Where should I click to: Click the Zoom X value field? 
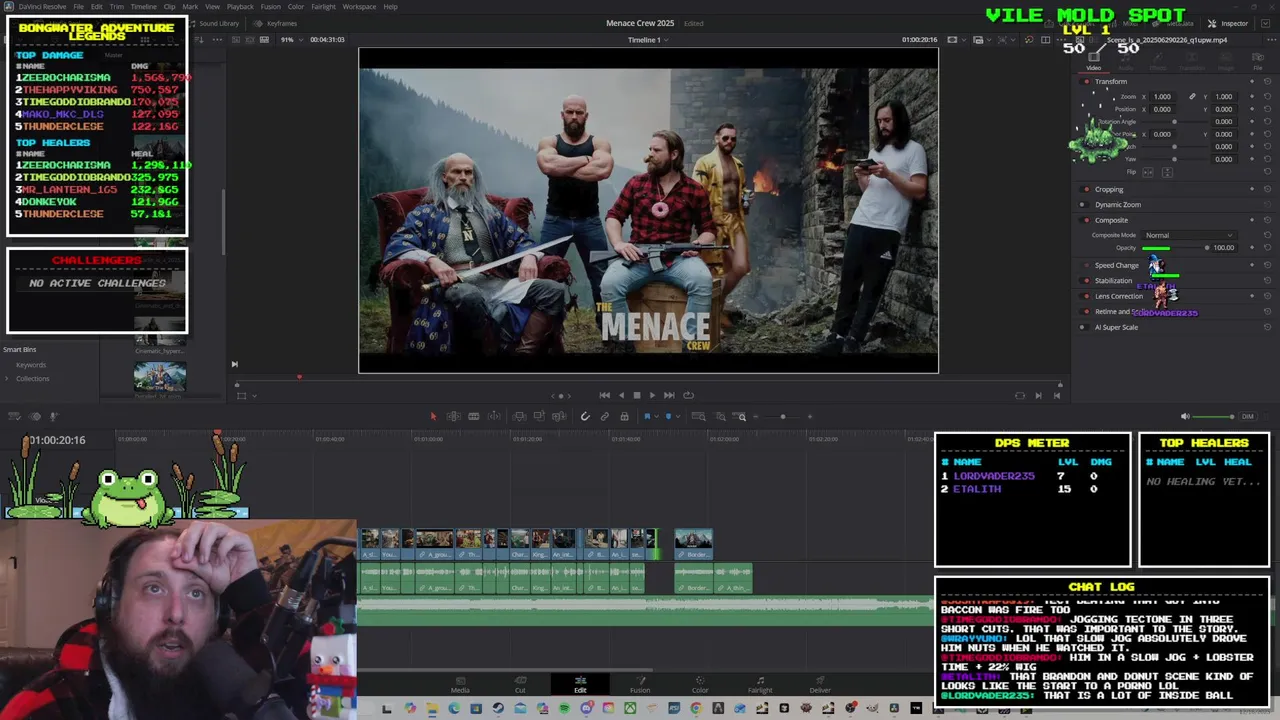1162,97
